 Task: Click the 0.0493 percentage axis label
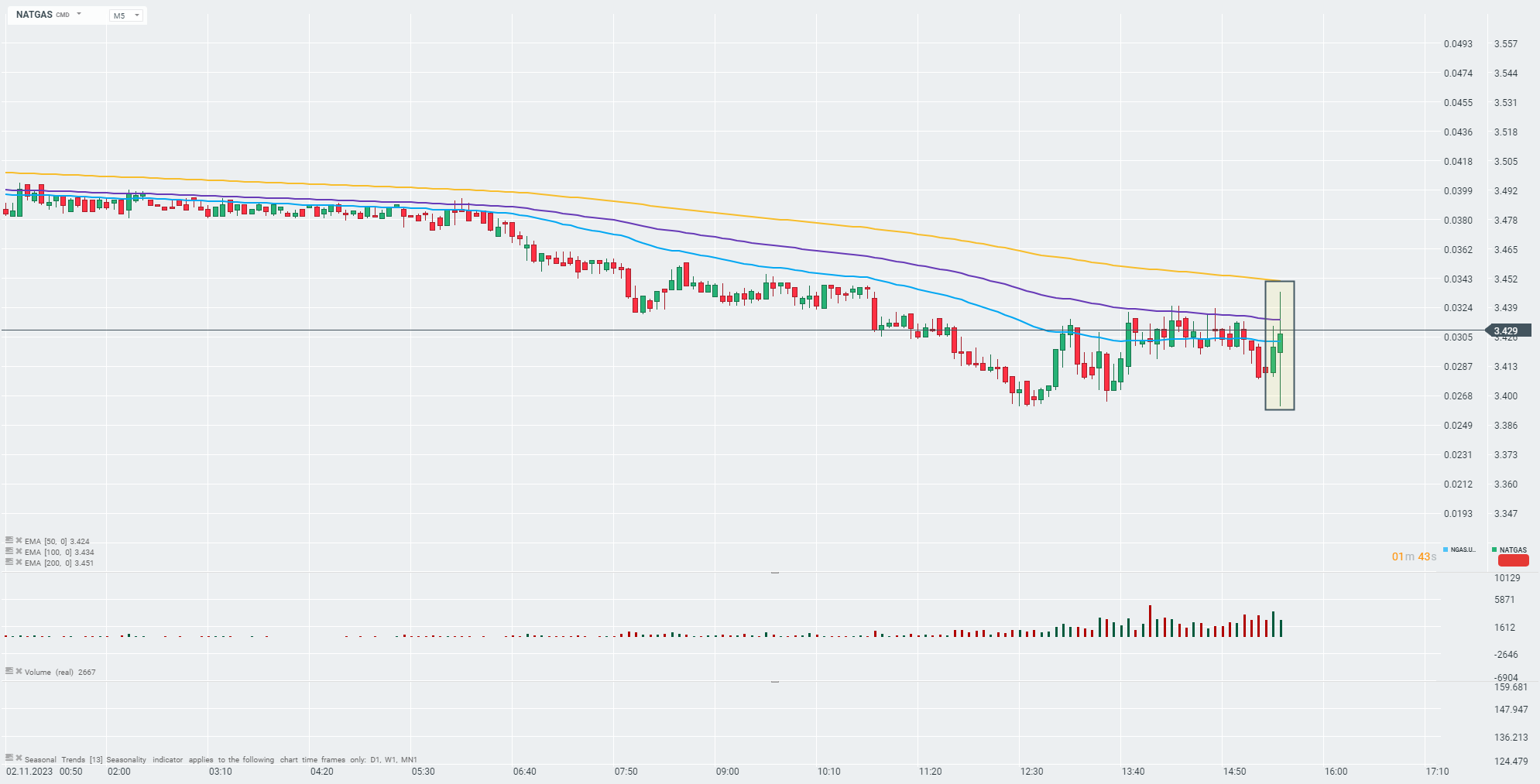(1458, 44)
